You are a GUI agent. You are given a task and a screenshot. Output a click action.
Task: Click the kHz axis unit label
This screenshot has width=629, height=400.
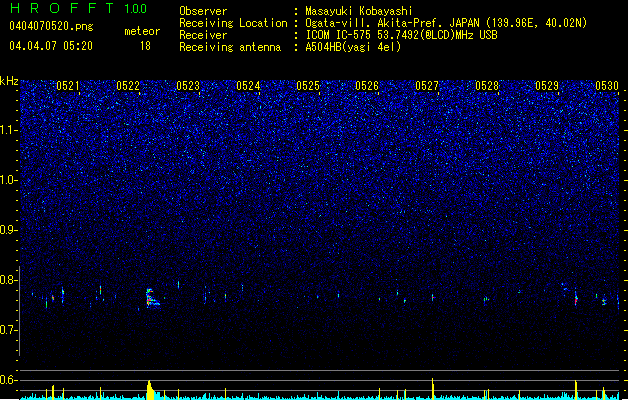tap(9, 81)
